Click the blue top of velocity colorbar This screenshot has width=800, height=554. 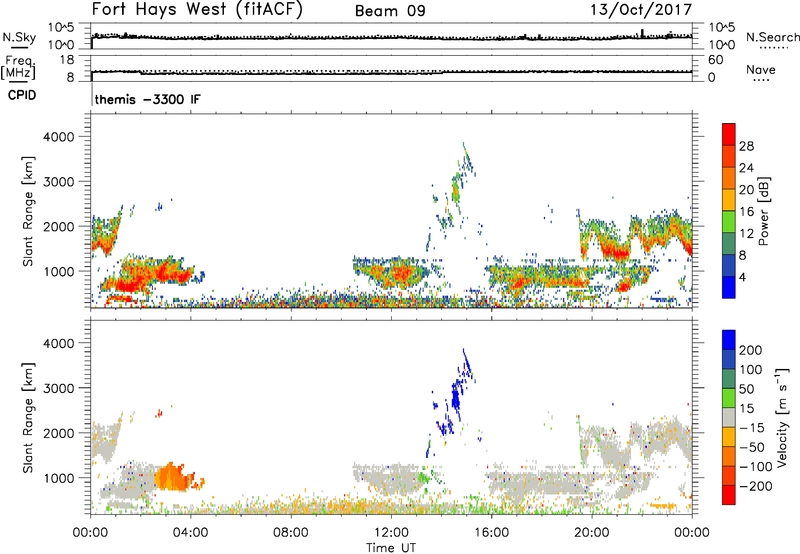pos(729,340)
